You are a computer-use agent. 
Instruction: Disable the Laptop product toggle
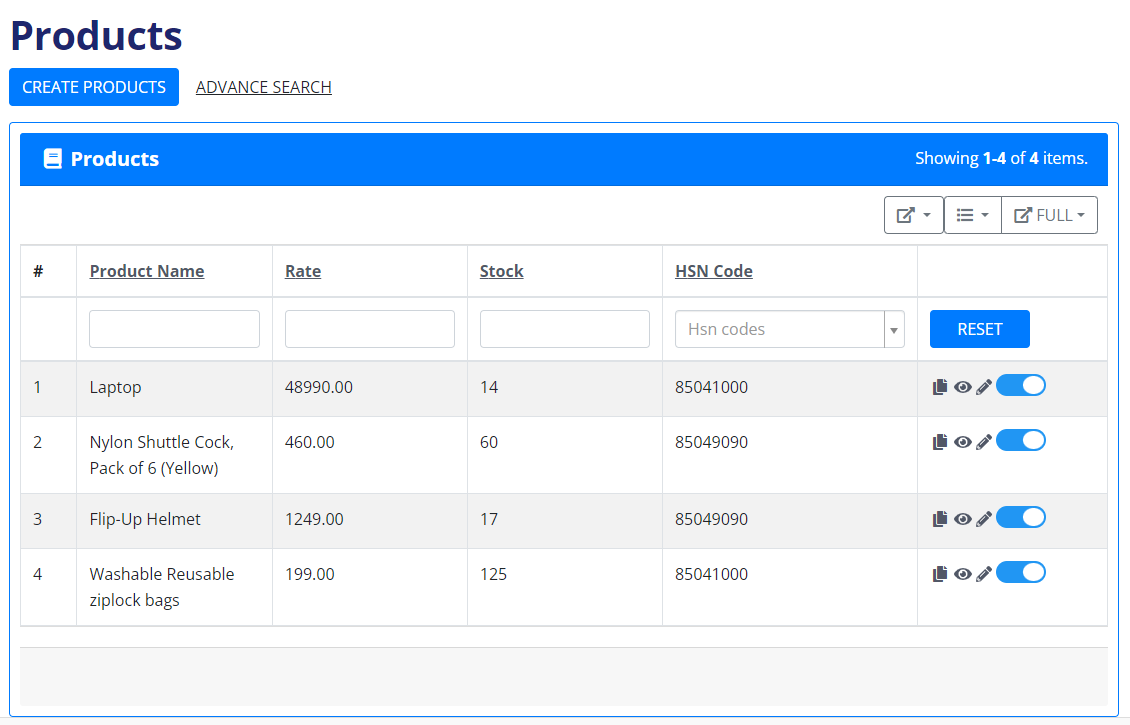point(1021,385)
